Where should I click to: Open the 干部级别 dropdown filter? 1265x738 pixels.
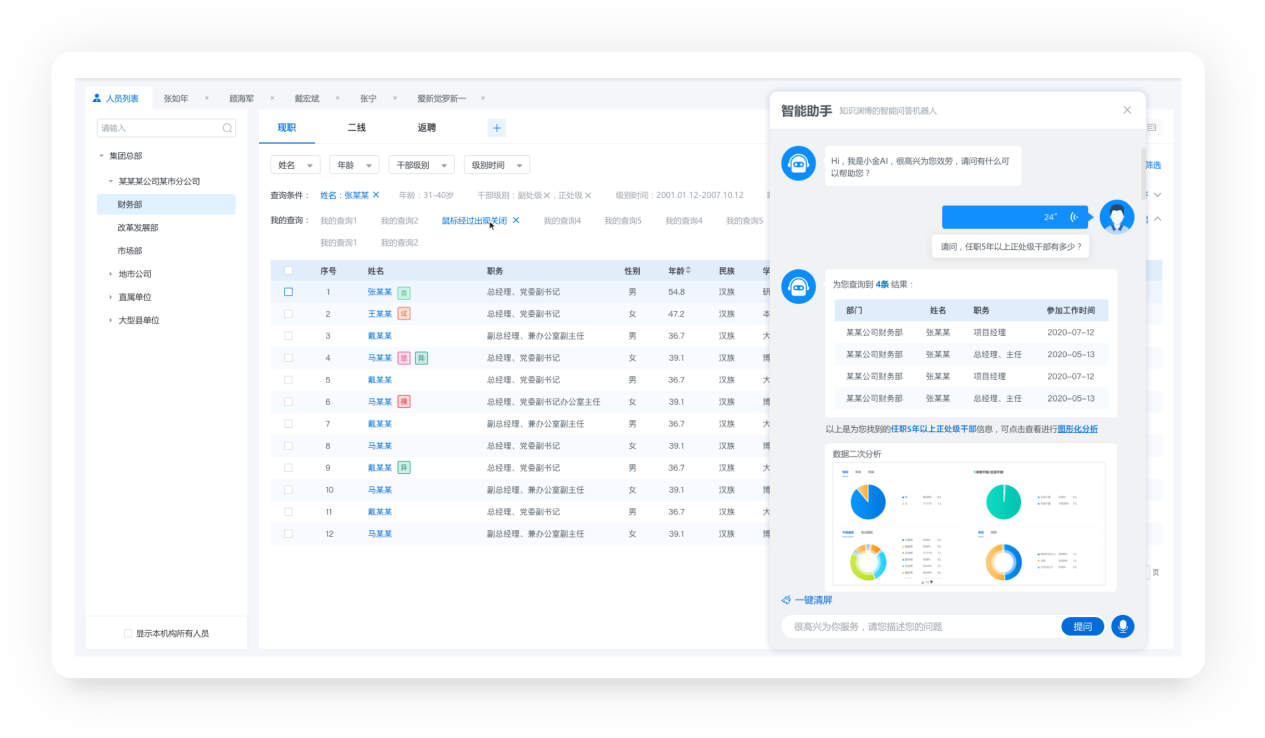[421, 165]
